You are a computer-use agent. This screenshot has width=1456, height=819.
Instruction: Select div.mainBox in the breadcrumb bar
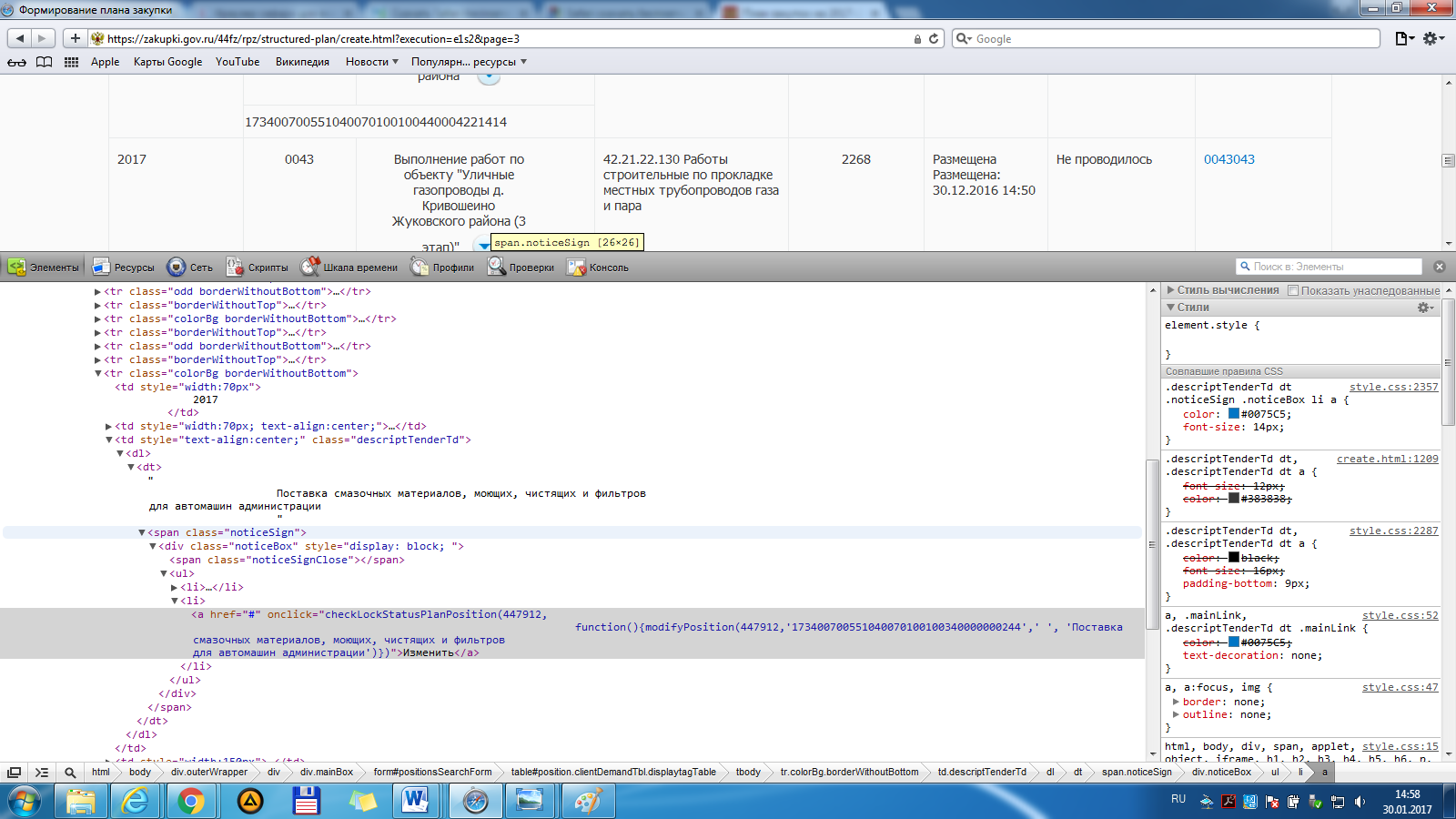[x=327, y=772]
